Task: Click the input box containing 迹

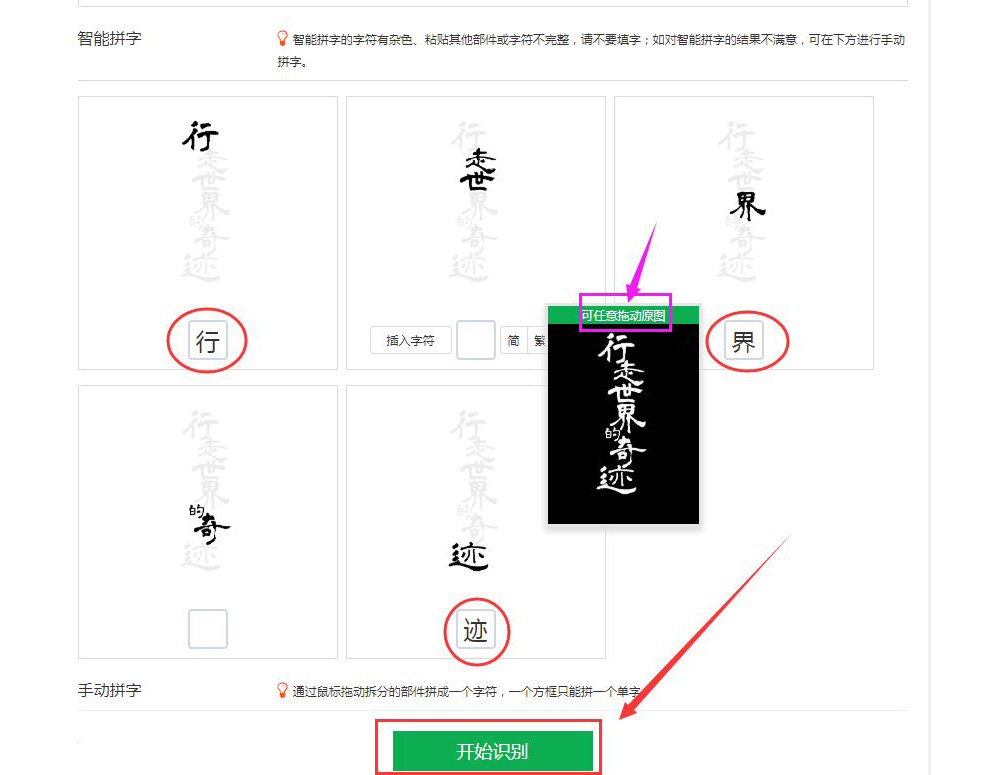Action: pyautogui.click(x=476, y=630)
